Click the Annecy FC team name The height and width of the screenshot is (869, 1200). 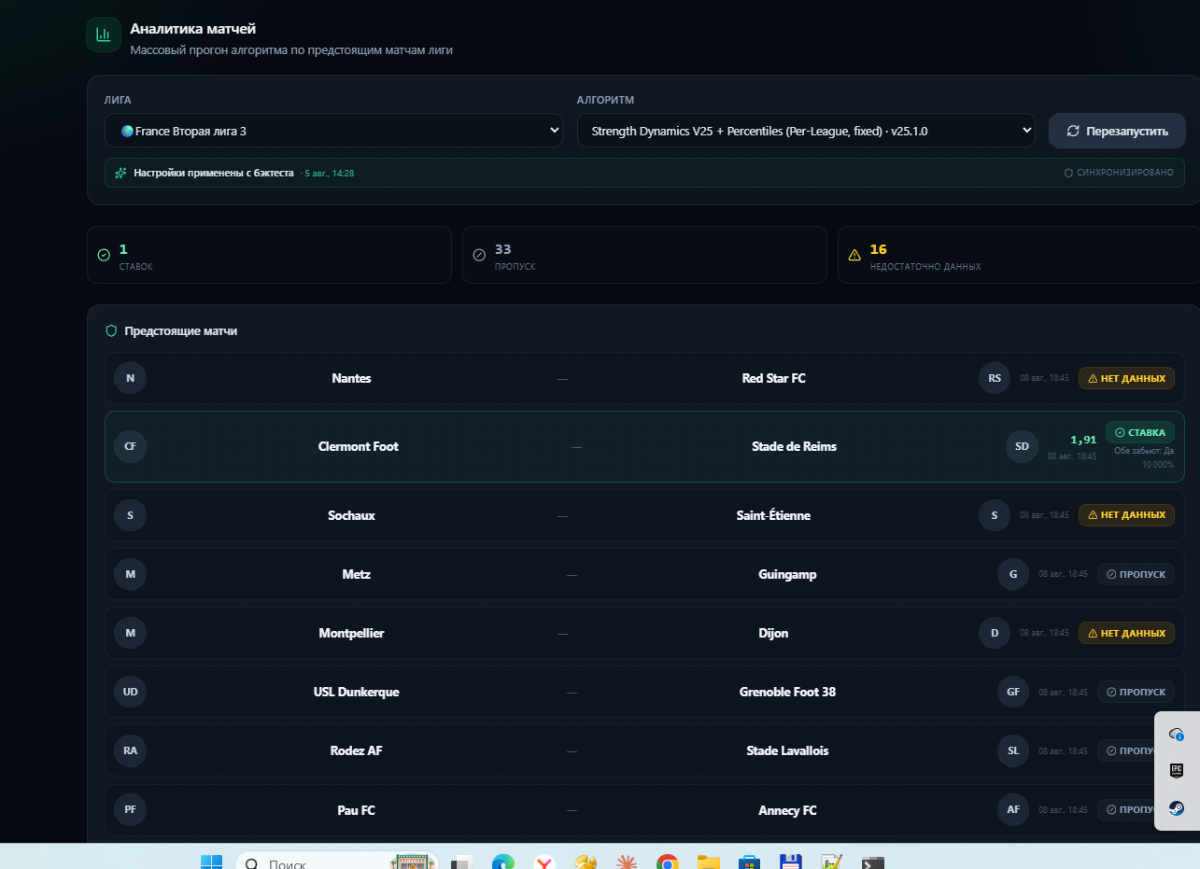[787, 810]
